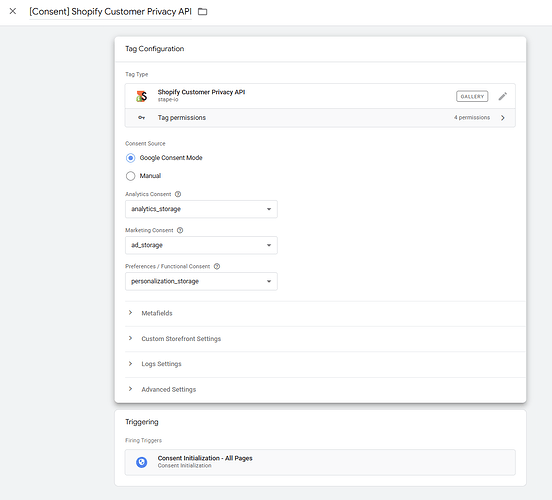The width and height of the screenshot is (552, 500).
Task: Select the Google Consent Mode radio option
Action: [x=131, y=158]
